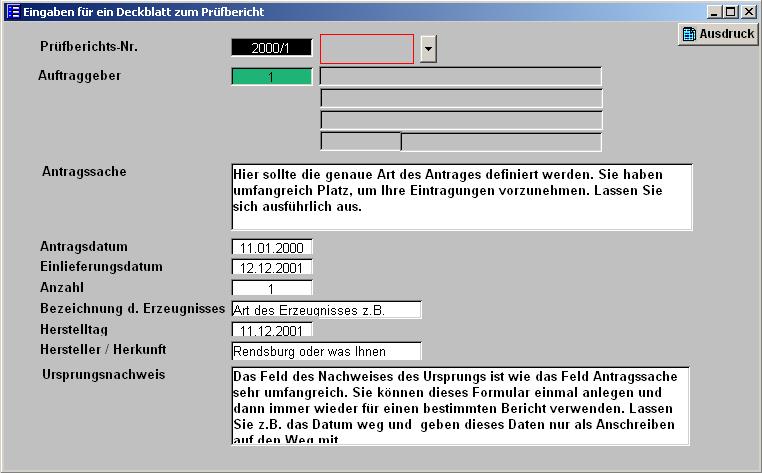This screenshot has height=473, width=762.
Task: Click the first Auftraggeber name line
Action: [x=460, y=76]
